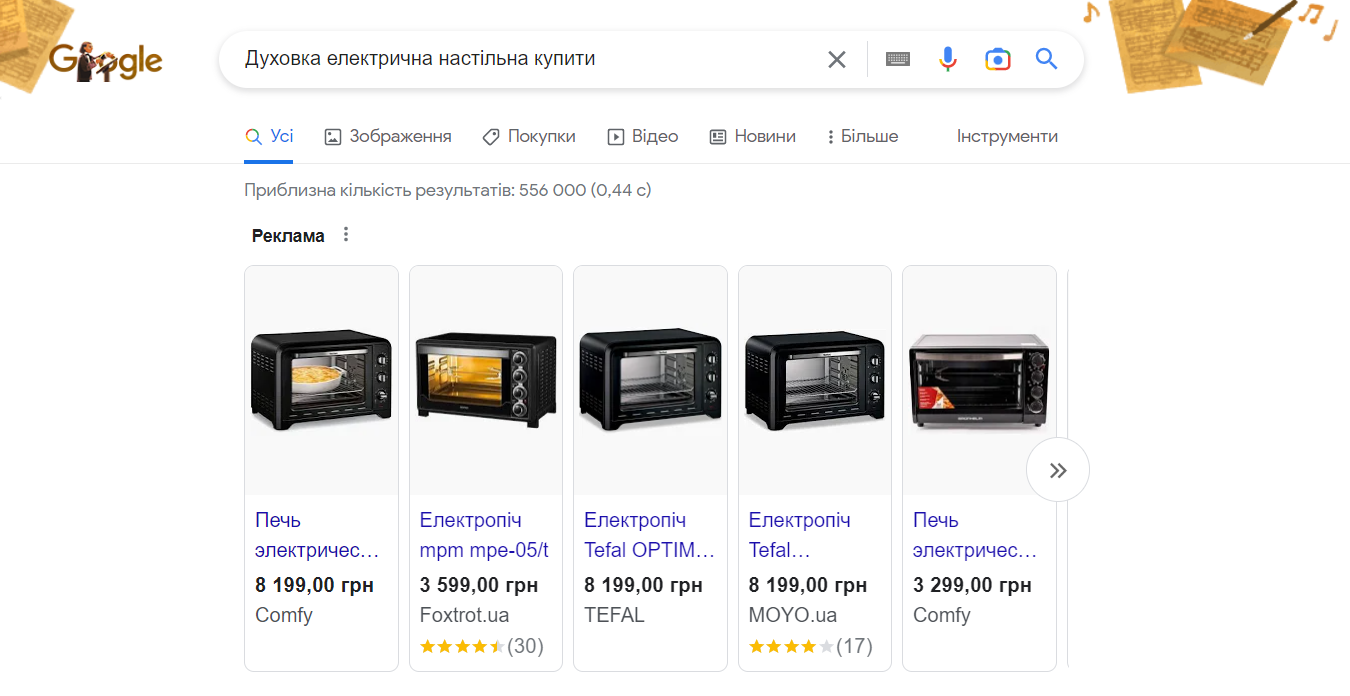Expand the Більше search options menu

pyautogui.click(x=862, y=137)
